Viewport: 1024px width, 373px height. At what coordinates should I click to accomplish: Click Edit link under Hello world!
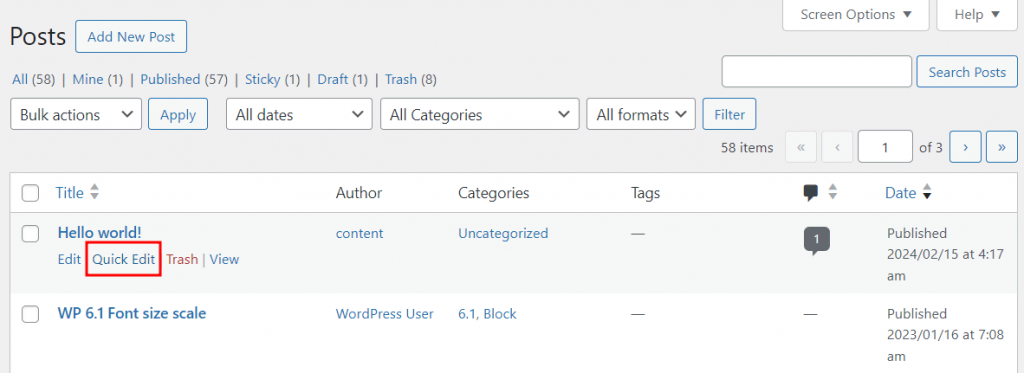tap(69, 259)
